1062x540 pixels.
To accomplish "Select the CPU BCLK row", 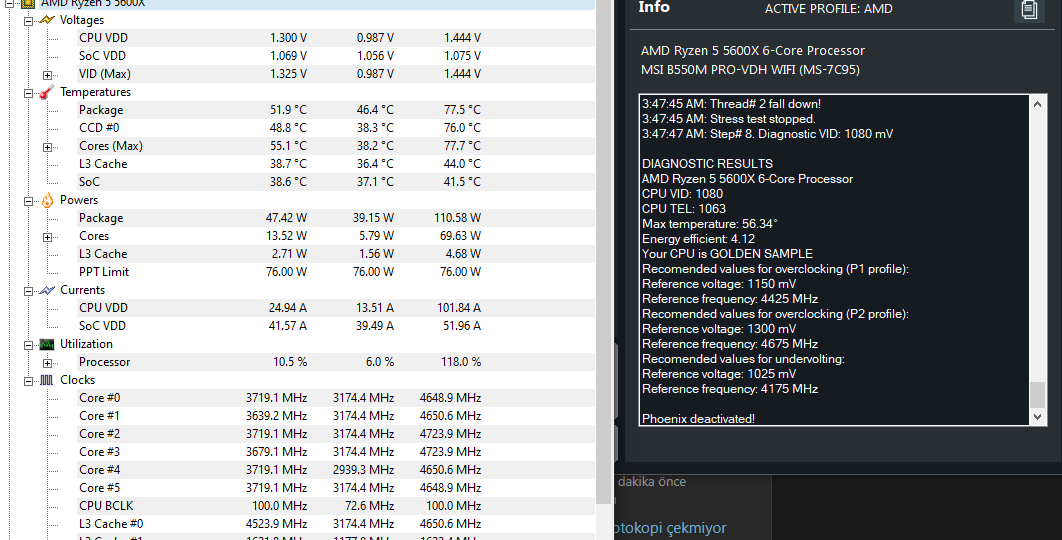I will (x=335, y=505).
